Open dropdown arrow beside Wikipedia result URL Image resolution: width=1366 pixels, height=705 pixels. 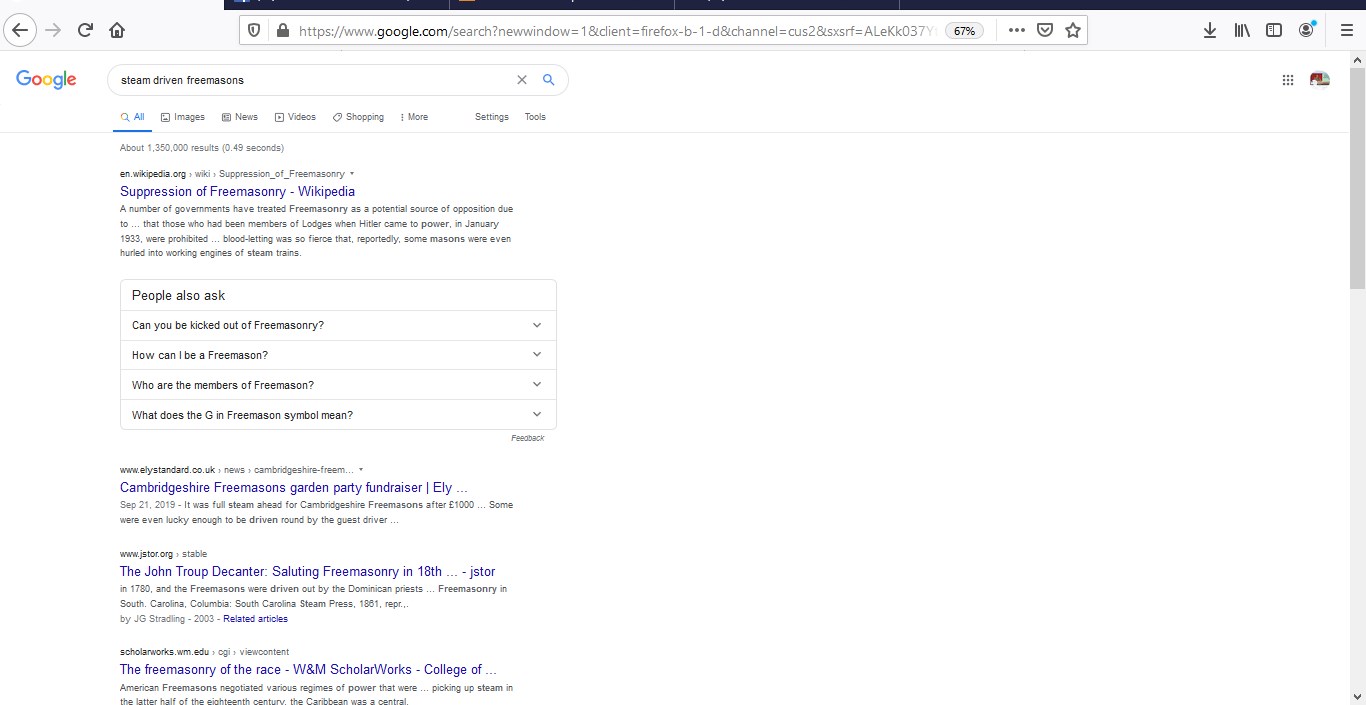click(352, 174)
